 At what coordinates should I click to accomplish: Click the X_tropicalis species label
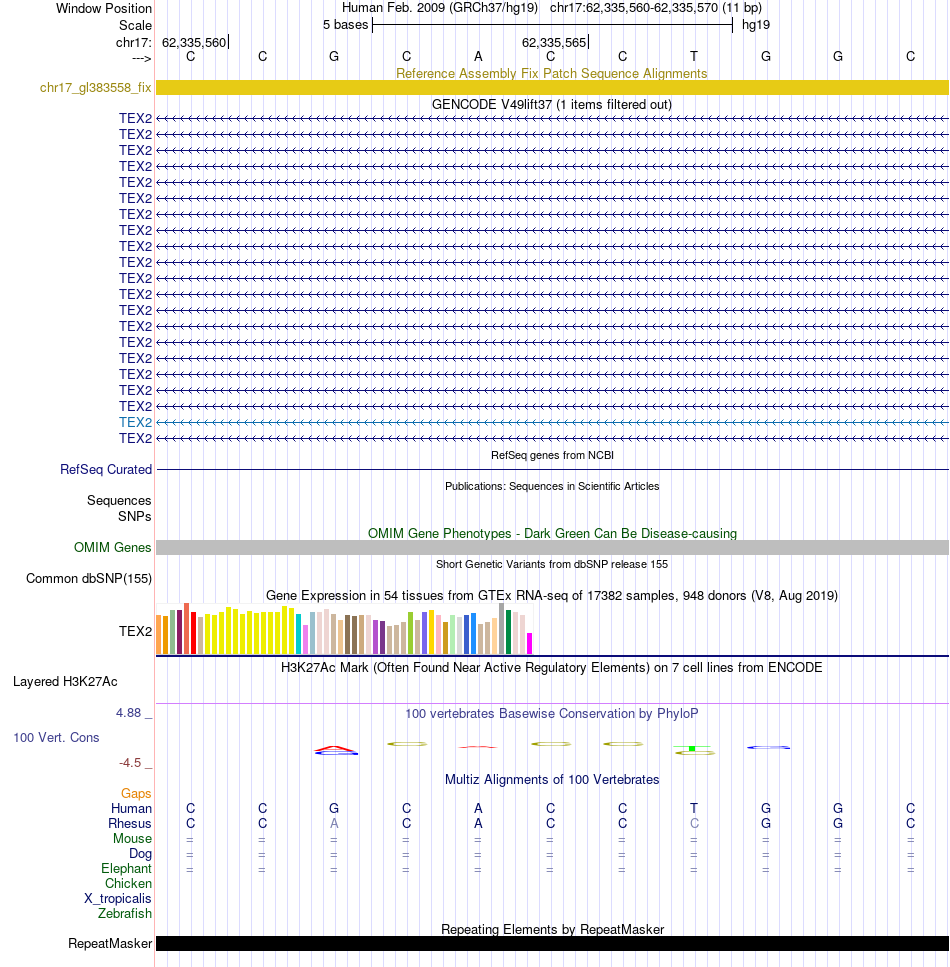[x=118, y=899]
